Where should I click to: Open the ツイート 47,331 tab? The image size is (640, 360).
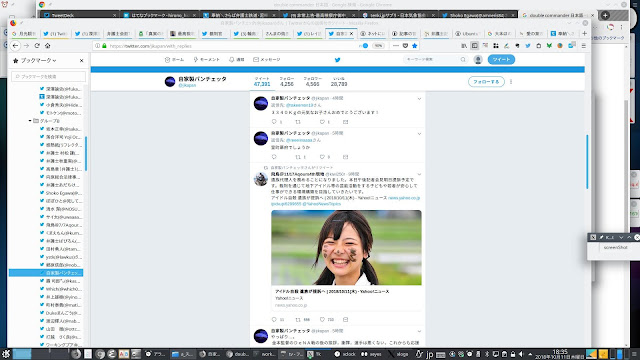point(262,82)
